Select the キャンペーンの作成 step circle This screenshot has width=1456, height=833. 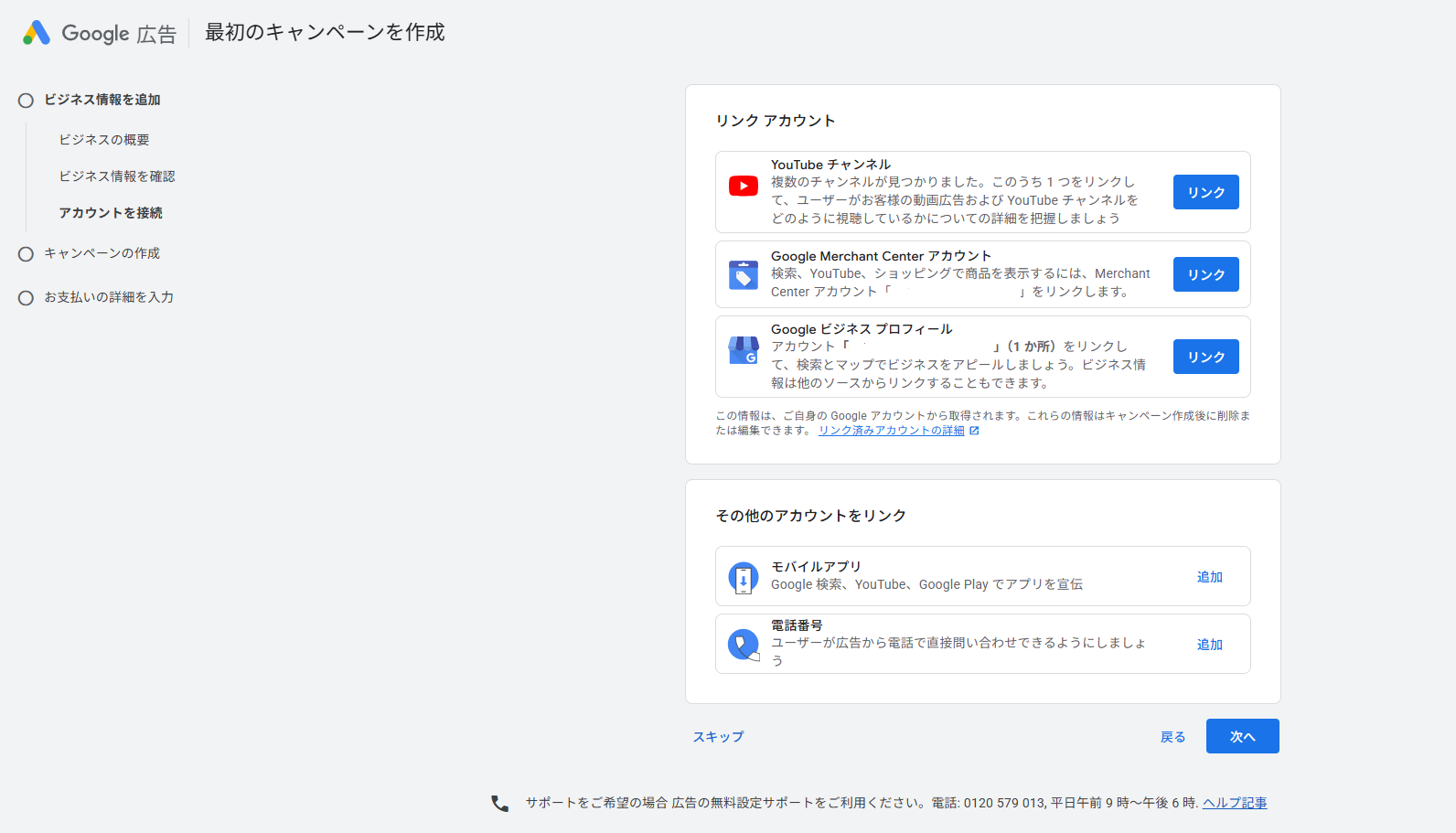26,254
